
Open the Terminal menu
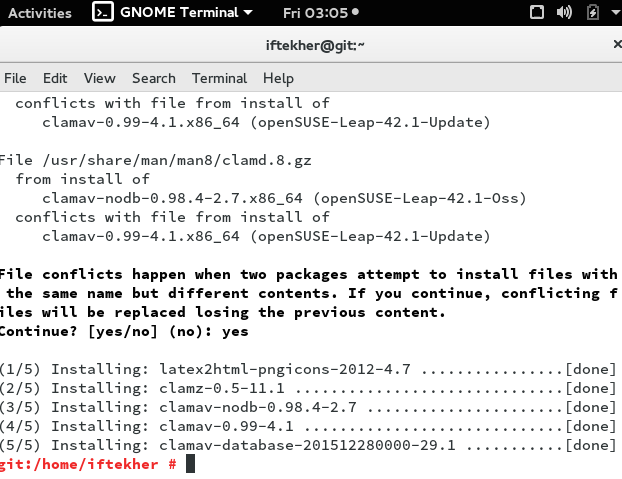pyautogui.click(x=219, y=78)
